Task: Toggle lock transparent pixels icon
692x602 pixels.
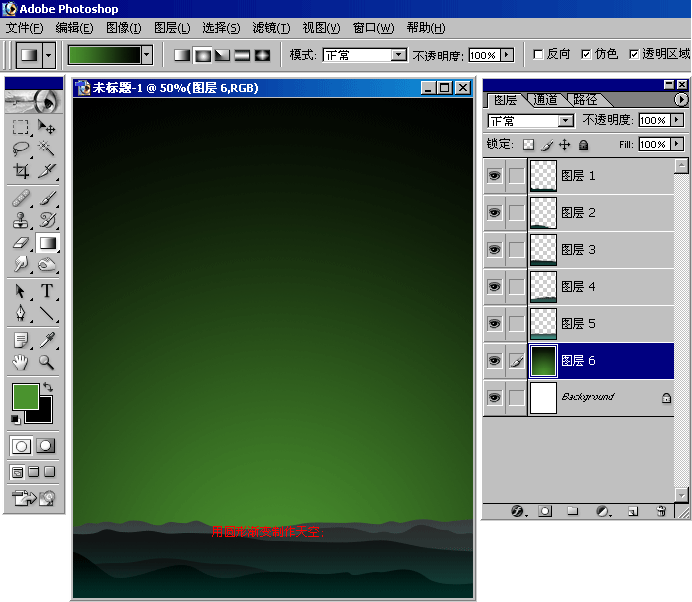Action: [528, 145]
